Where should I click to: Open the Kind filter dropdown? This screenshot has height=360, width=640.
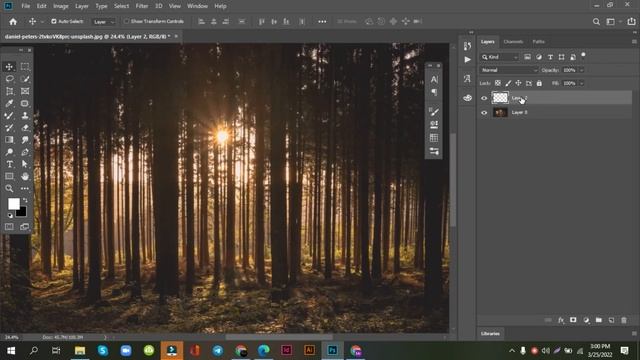pyautogui.click(x=500, y=57)
